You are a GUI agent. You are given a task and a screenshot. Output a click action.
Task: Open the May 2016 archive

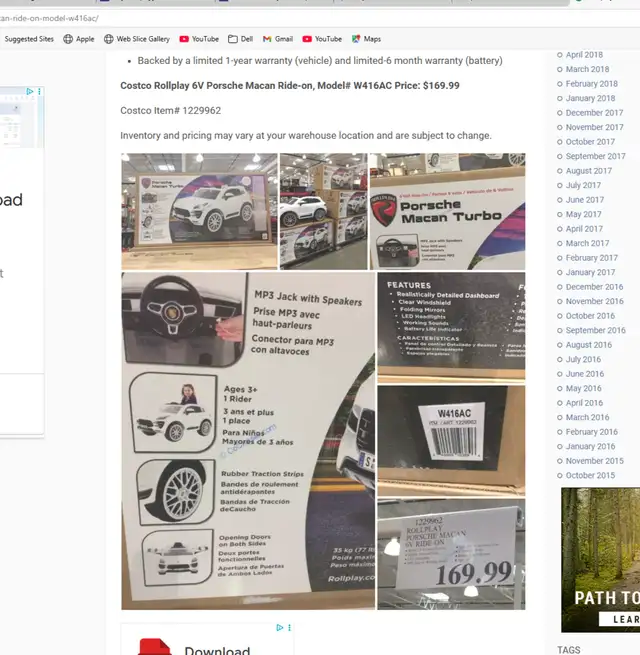[x=583, y=388]
